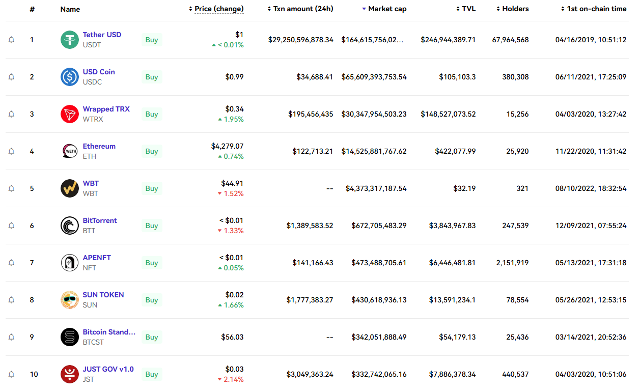The image size is (640, 392).
Task: Toggle the alert bell for Bitcoin Standard row
Action: (11, 337)
